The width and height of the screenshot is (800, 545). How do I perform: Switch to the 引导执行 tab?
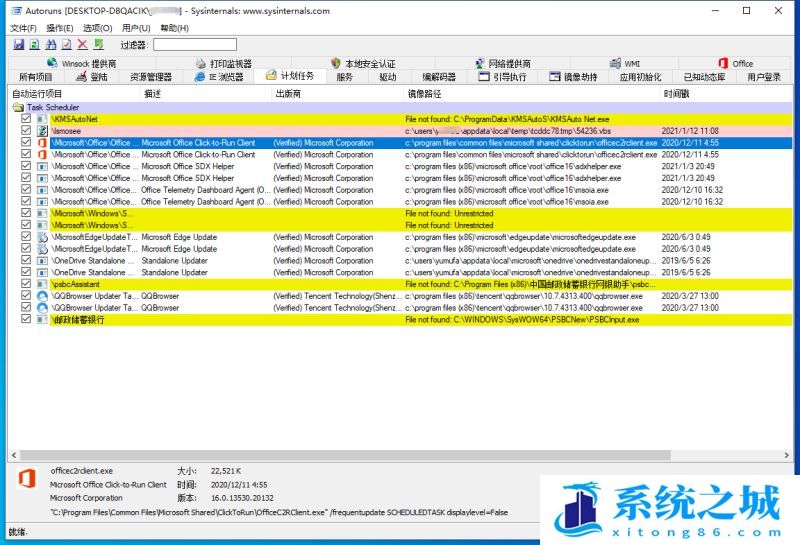pos(503,77)
